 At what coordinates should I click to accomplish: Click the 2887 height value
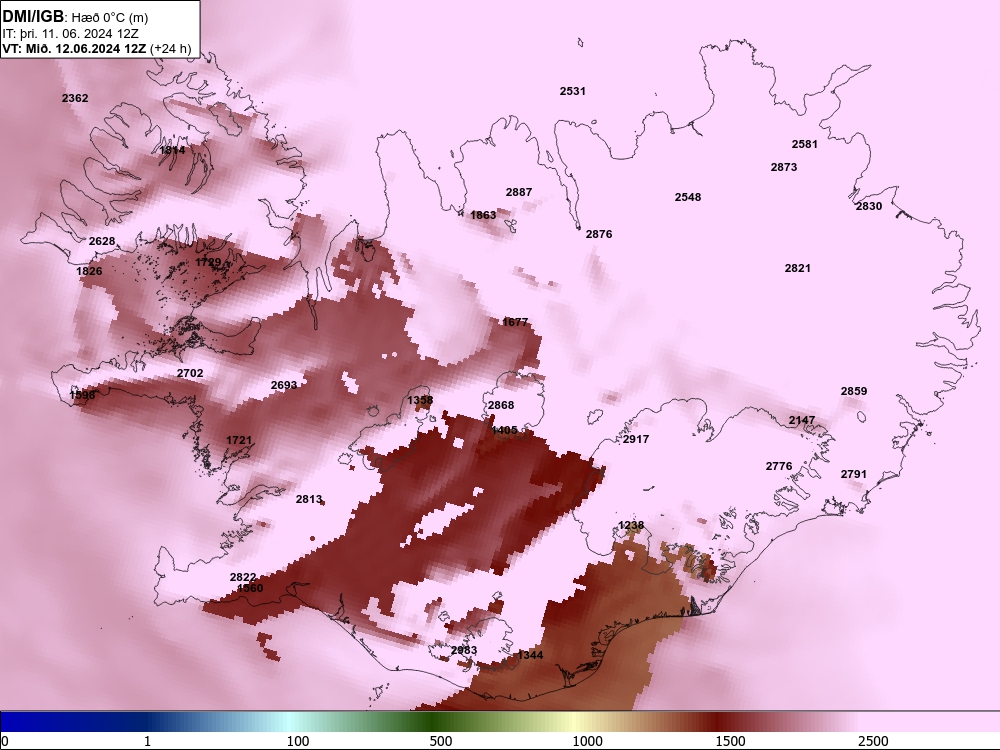point(519,193)
